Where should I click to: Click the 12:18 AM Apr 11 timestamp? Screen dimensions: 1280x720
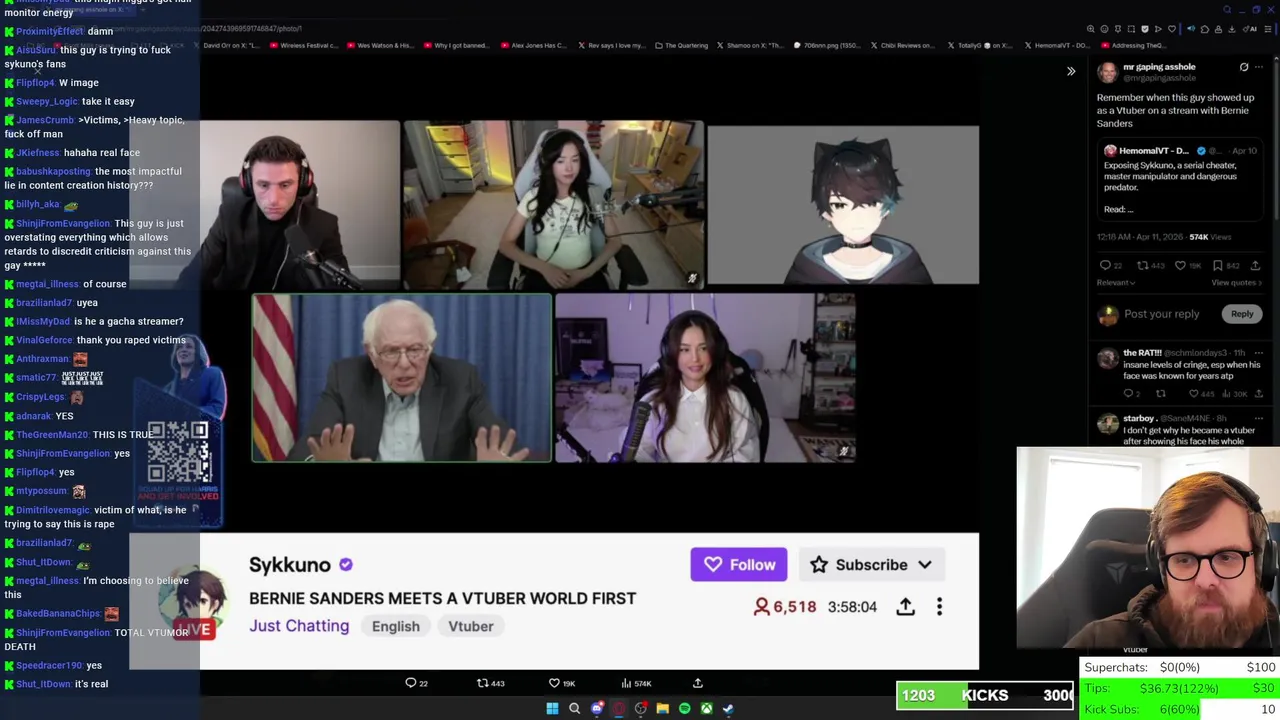point(1139,237)
